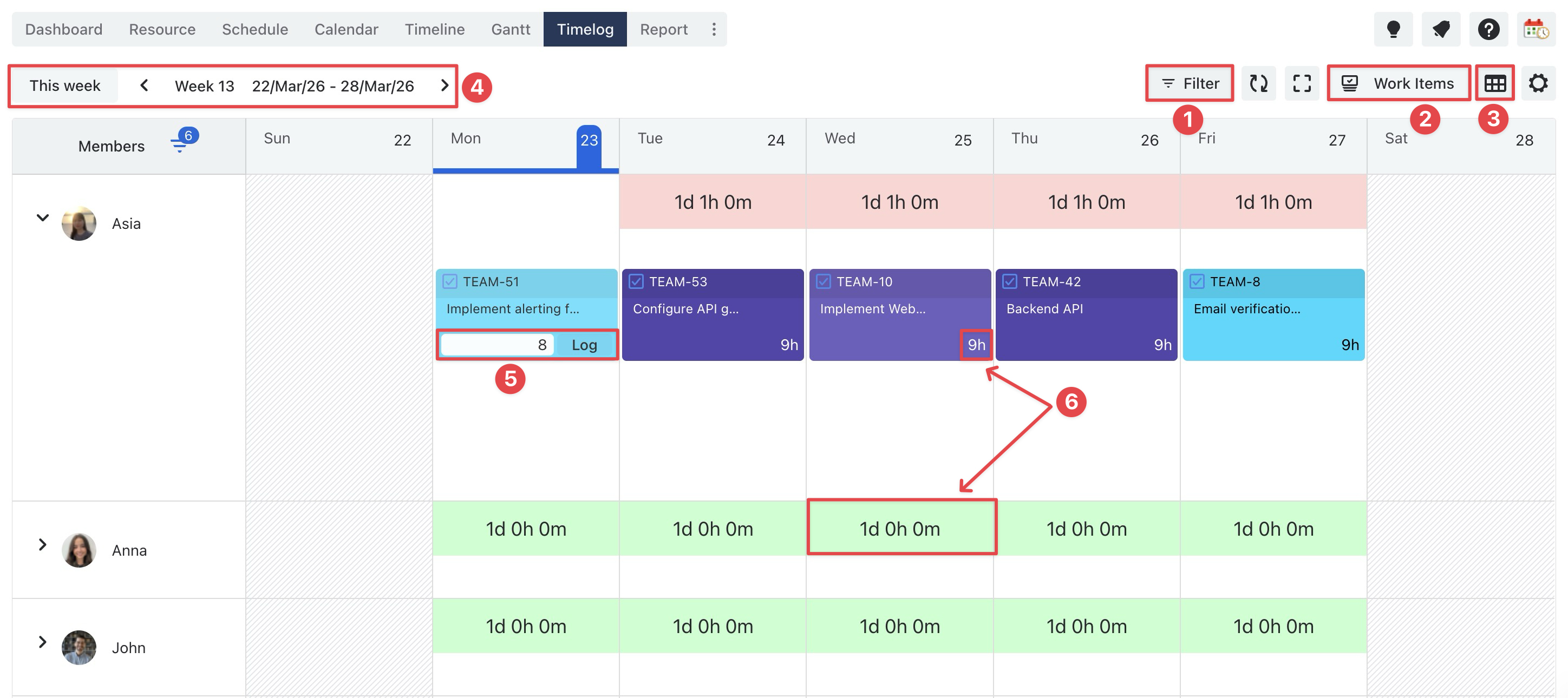Switch to the Gantt tab
This screenshot has width=1568, height=698.
[x=510, y=29]
